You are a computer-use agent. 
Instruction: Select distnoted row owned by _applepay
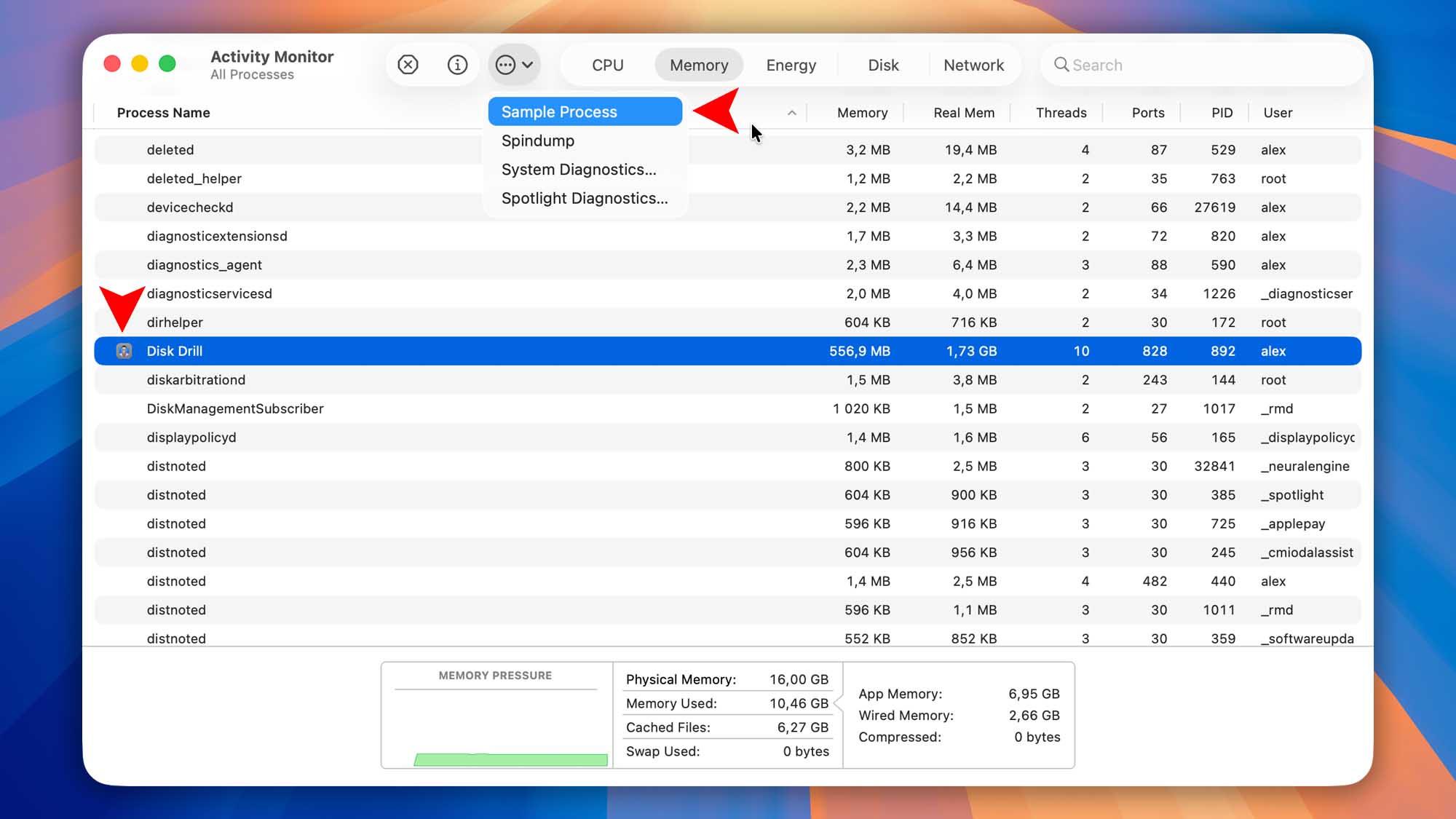pos(727,523)
